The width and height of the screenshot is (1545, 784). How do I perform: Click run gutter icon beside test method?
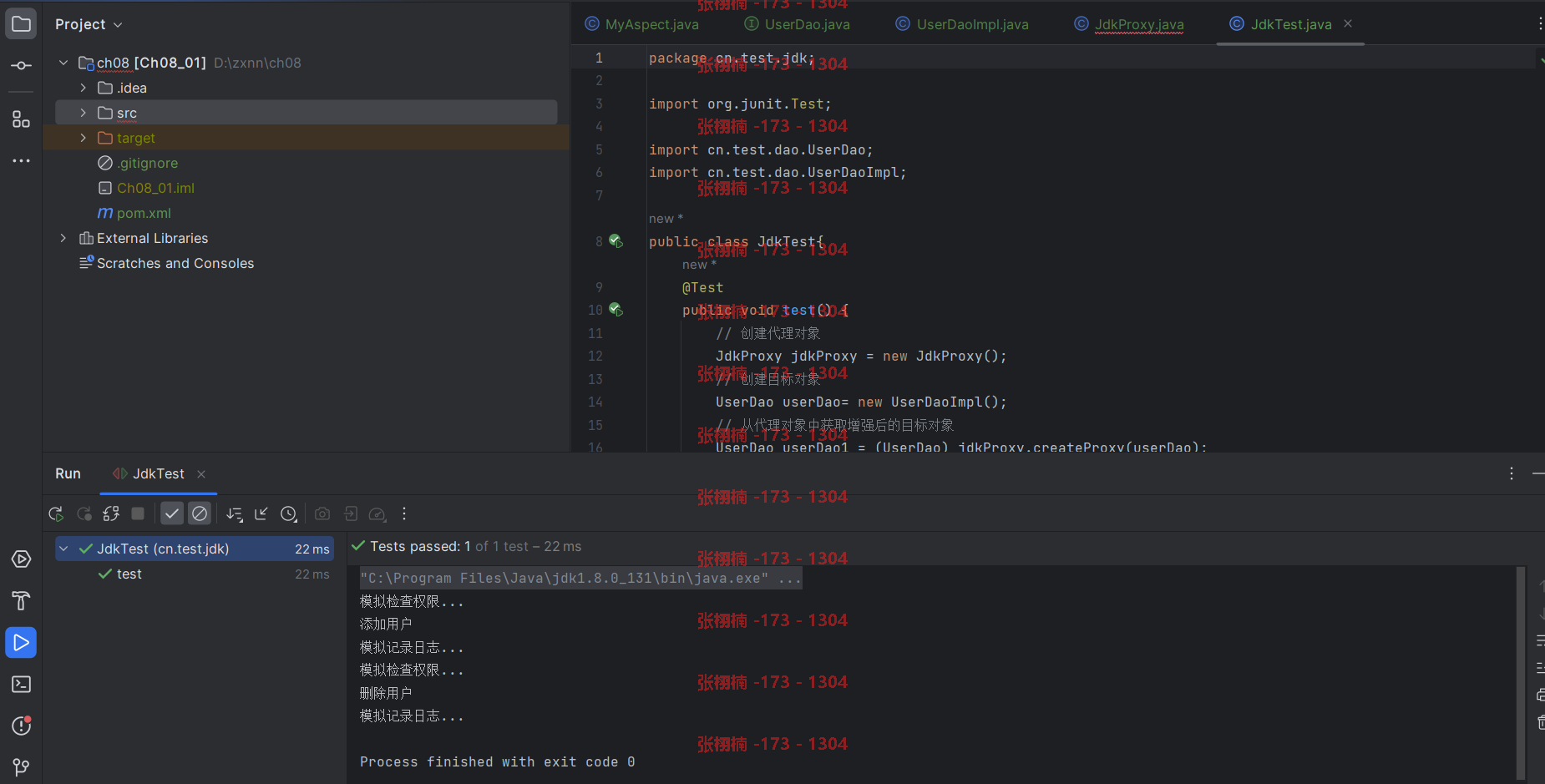click(615, 310)
